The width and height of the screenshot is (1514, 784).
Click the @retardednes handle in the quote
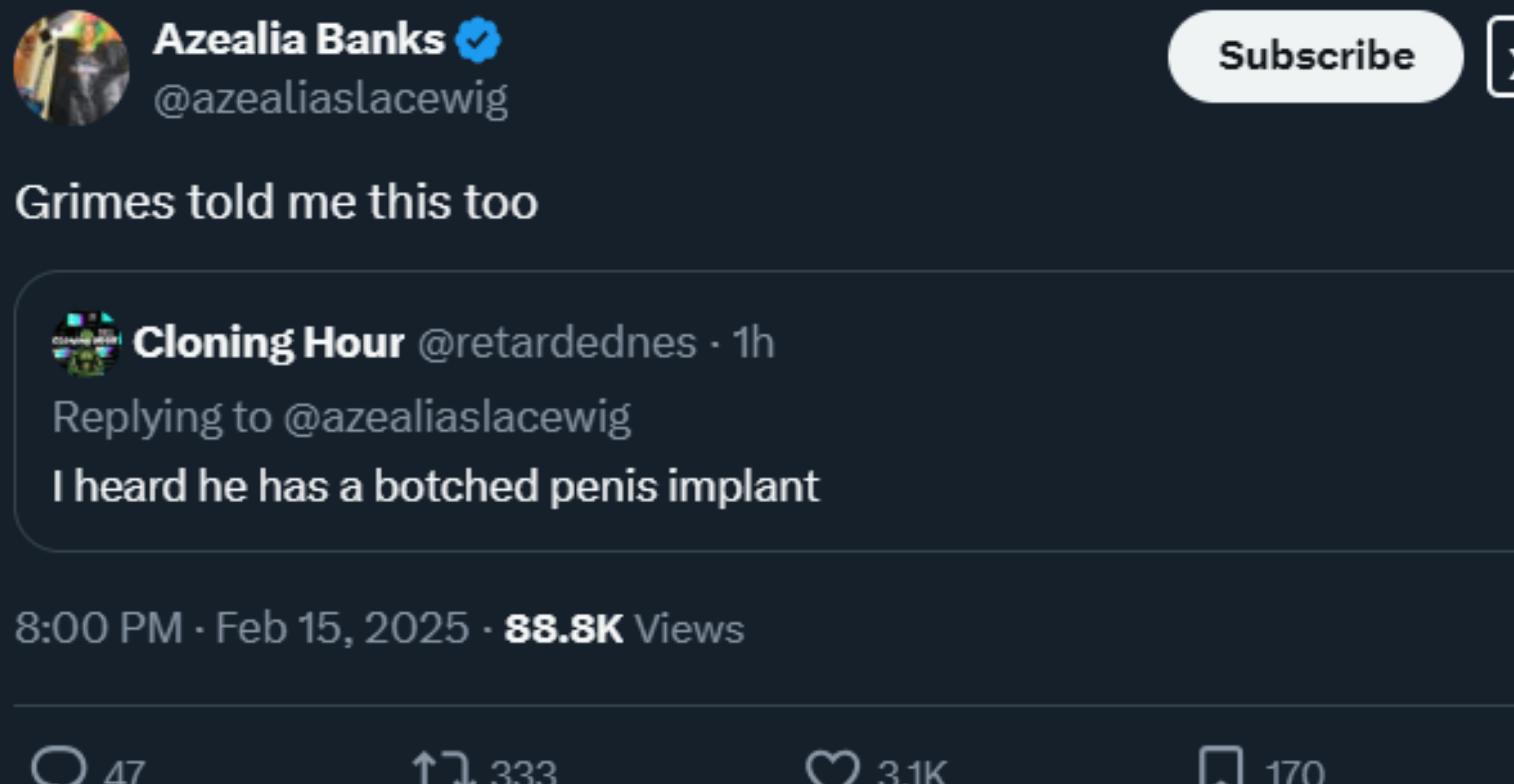tap(557, 343)
